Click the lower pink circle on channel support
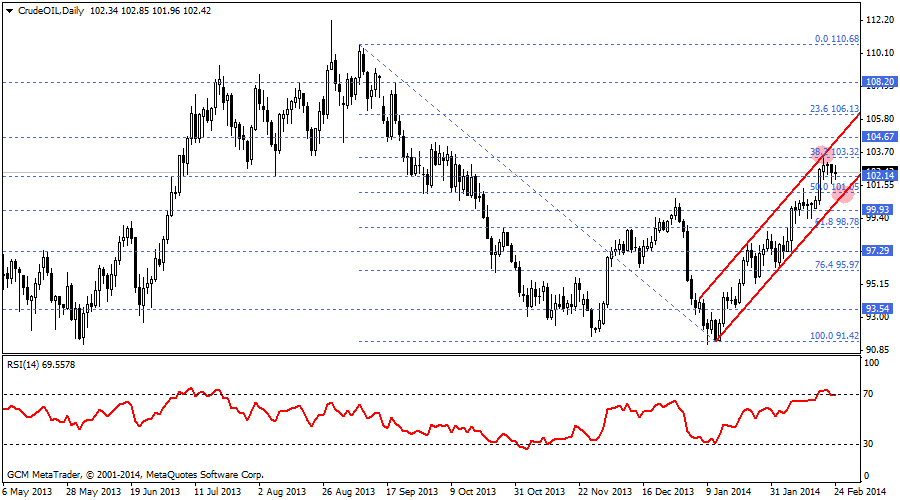 tap(842, 191)
